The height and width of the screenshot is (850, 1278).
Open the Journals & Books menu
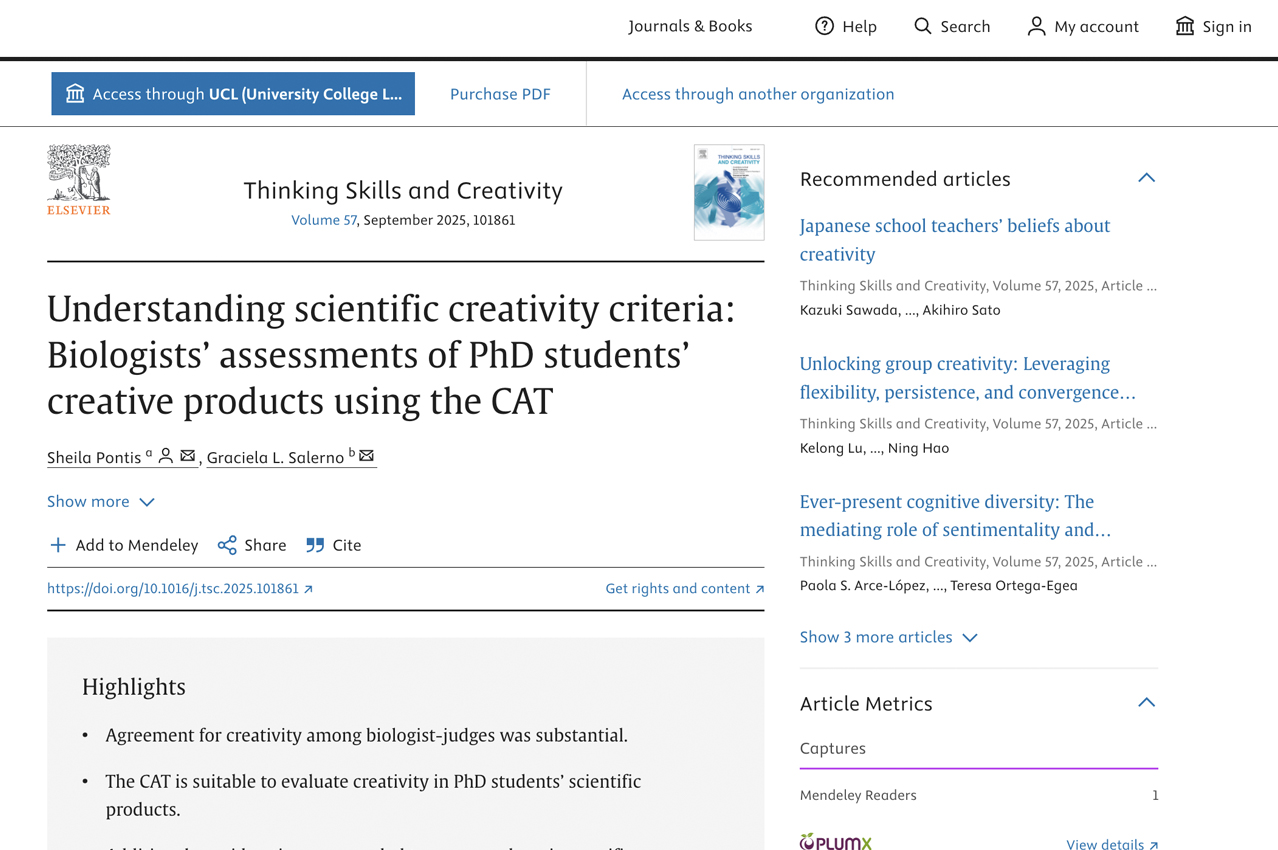(690, 26)
